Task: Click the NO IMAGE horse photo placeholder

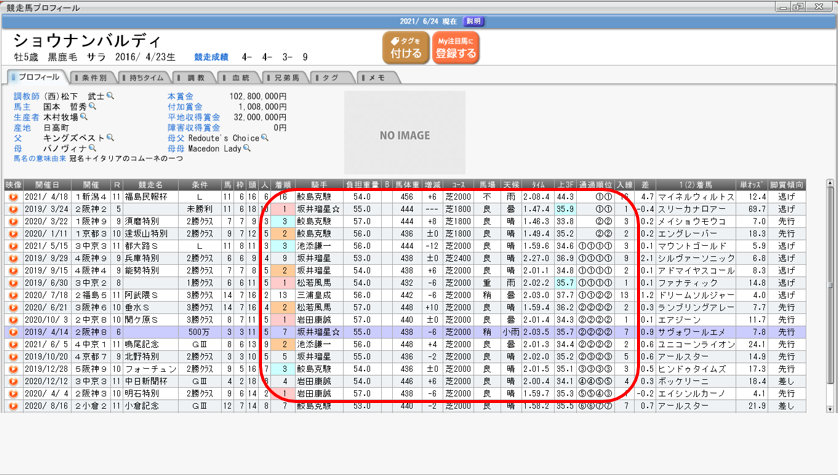Action: tap(405, 135)
